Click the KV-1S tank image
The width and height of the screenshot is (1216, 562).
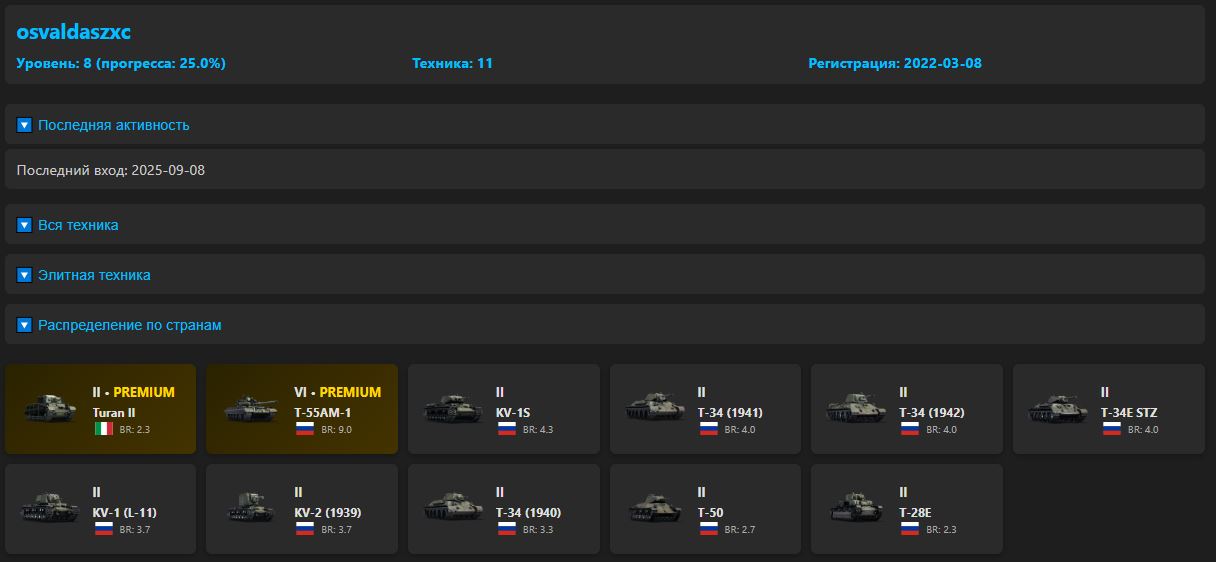pyautogui.click(x=452, y=410)
